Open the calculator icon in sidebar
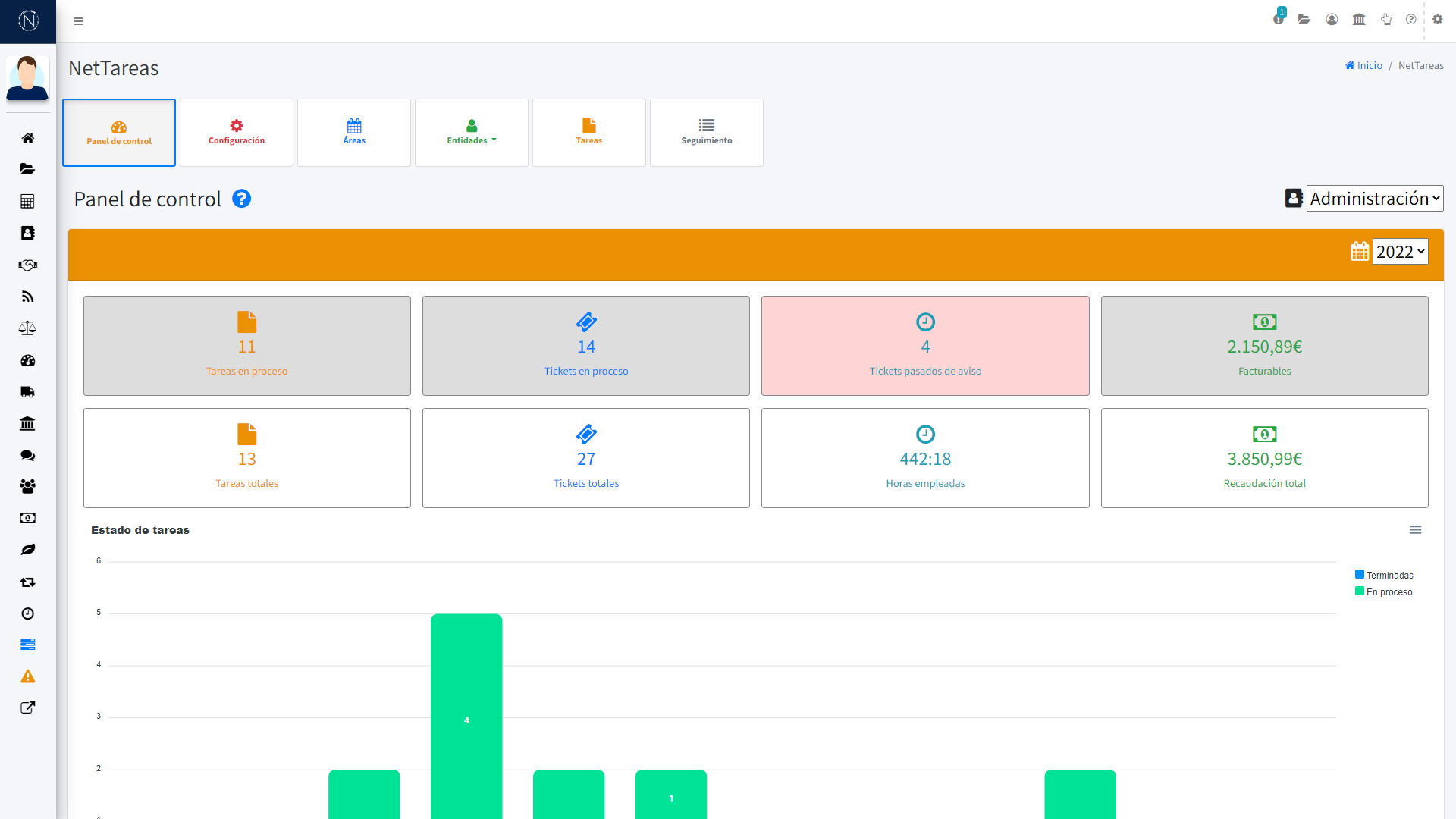Image resolution: width=1456 pixels, height=819 pixels. (x=27, y=201)
